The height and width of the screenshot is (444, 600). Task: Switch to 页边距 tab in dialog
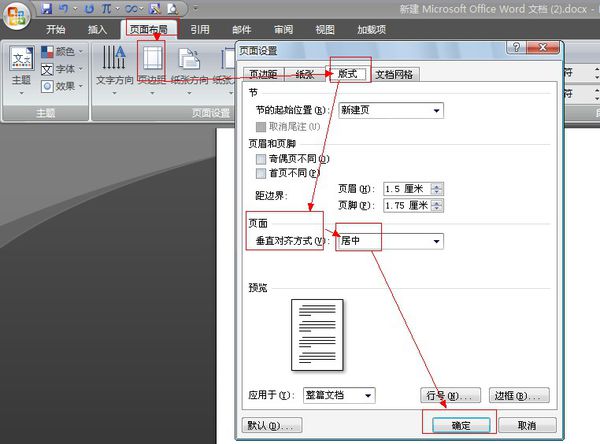(263, 74)
